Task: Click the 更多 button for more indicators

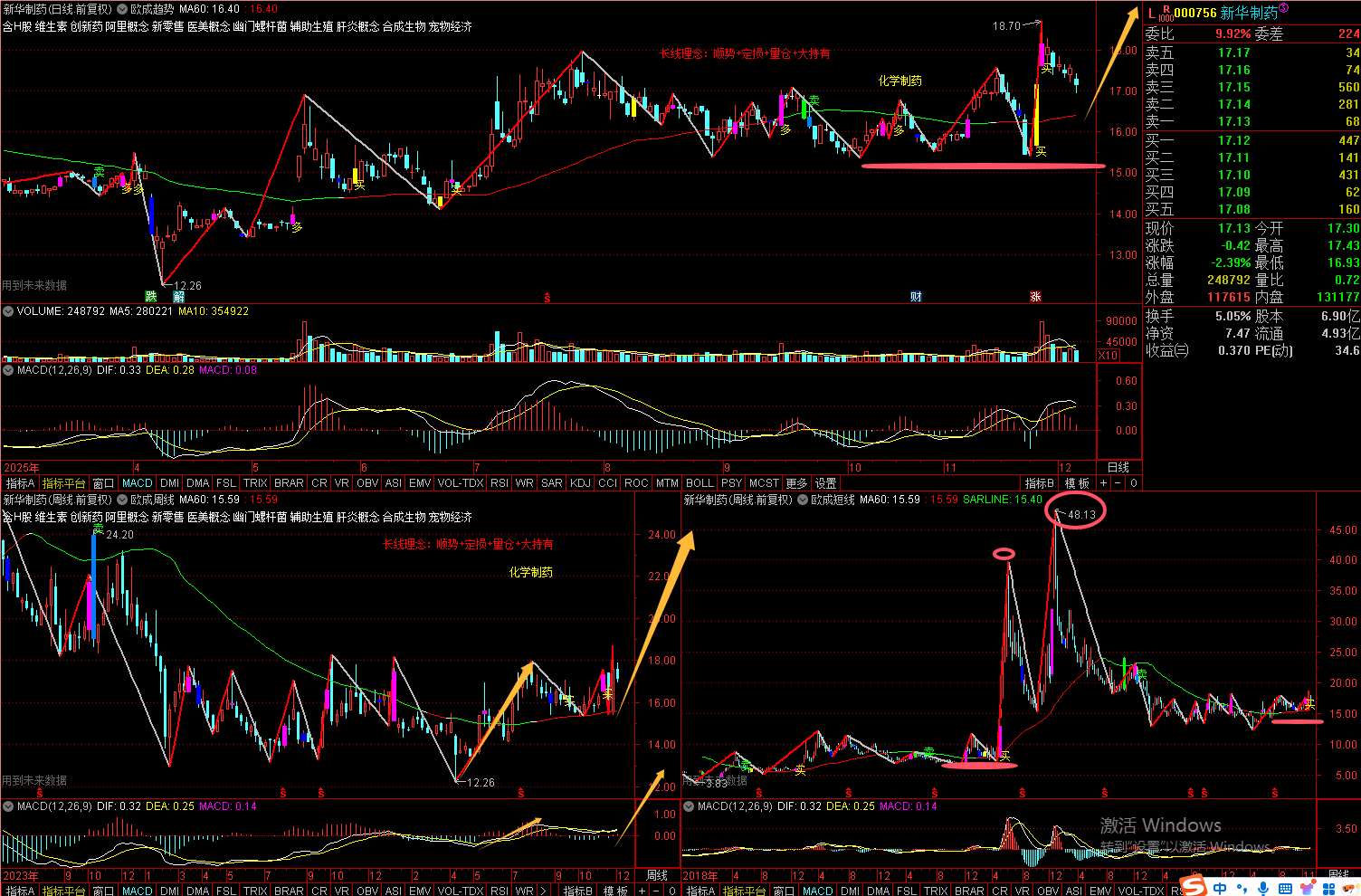Action: (x=796, y=483)
